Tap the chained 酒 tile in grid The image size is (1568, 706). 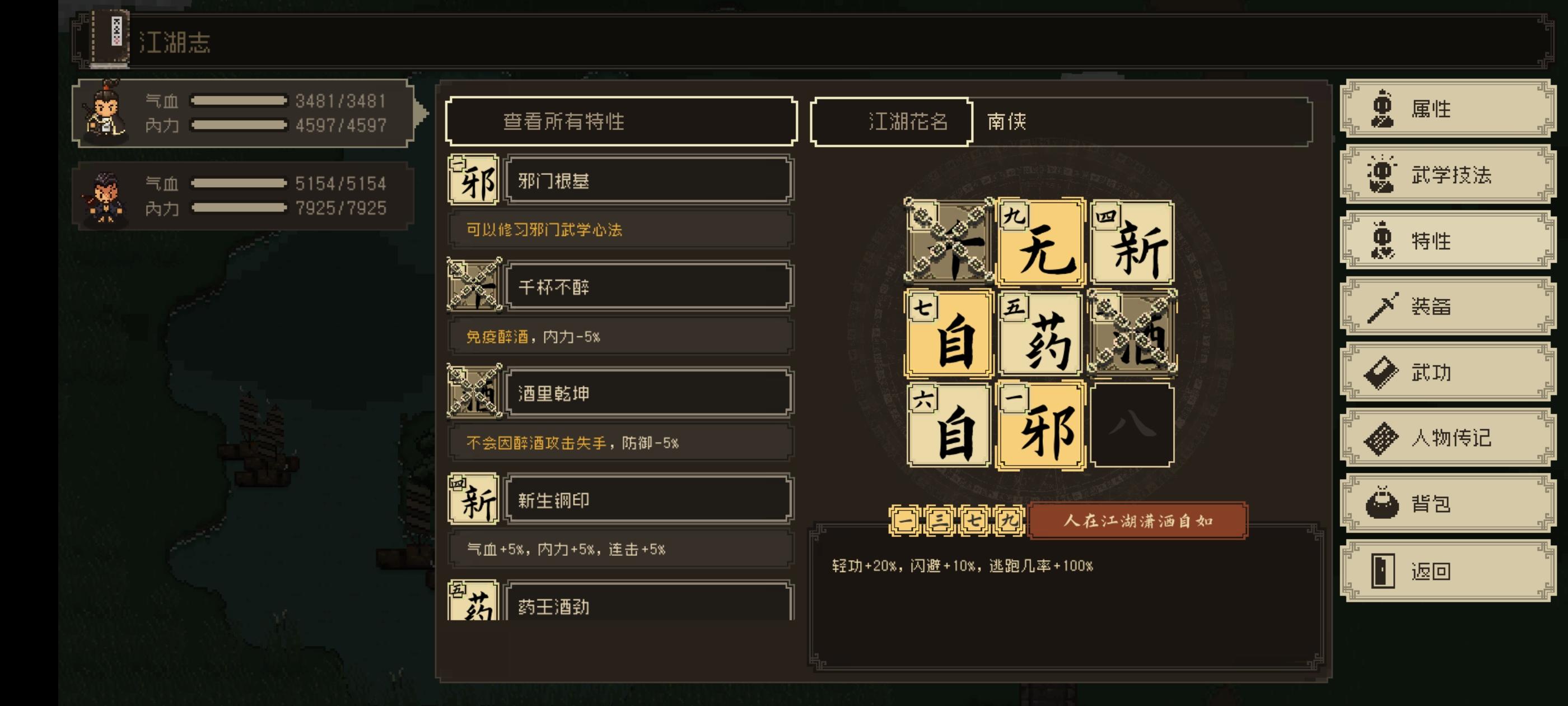click(x=1132, y=332)
